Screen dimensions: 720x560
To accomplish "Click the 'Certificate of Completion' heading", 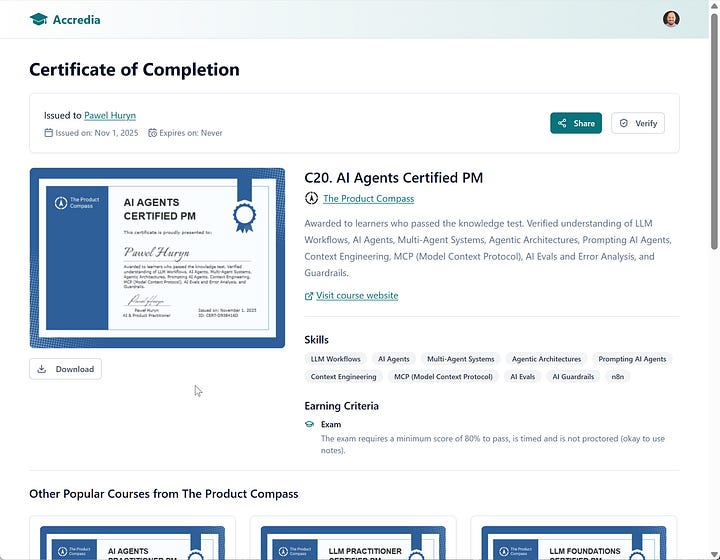I will [134, 69].
